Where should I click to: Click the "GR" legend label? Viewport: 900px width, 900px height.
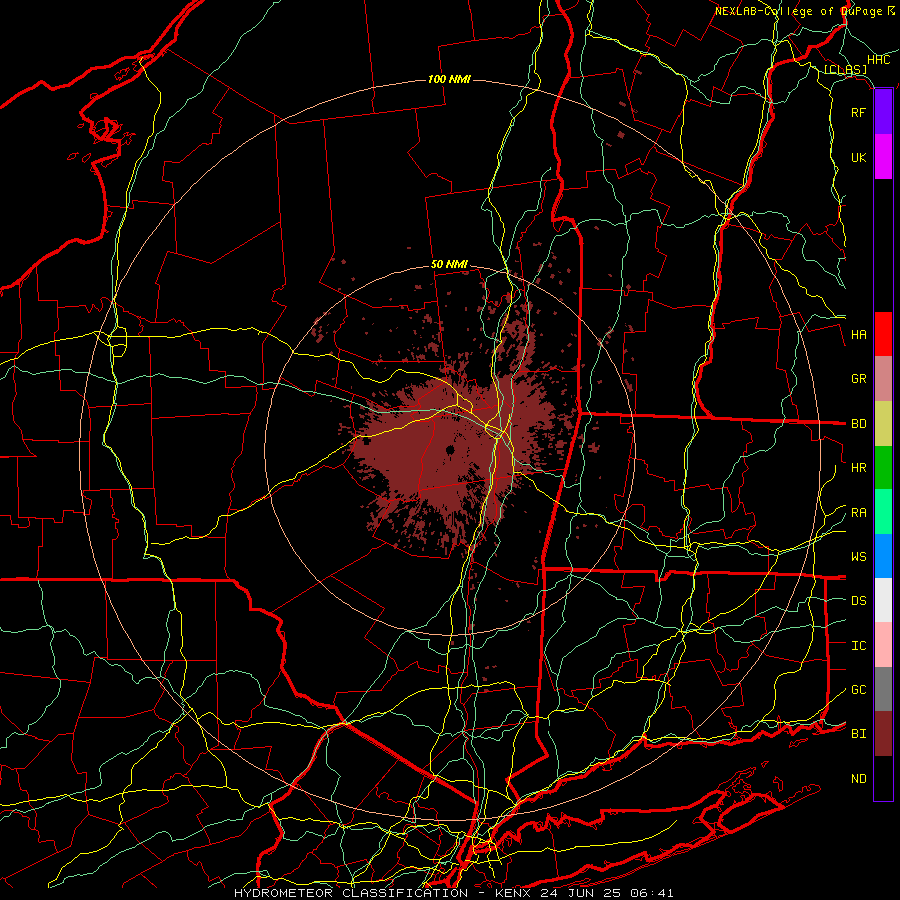[858, 379]
